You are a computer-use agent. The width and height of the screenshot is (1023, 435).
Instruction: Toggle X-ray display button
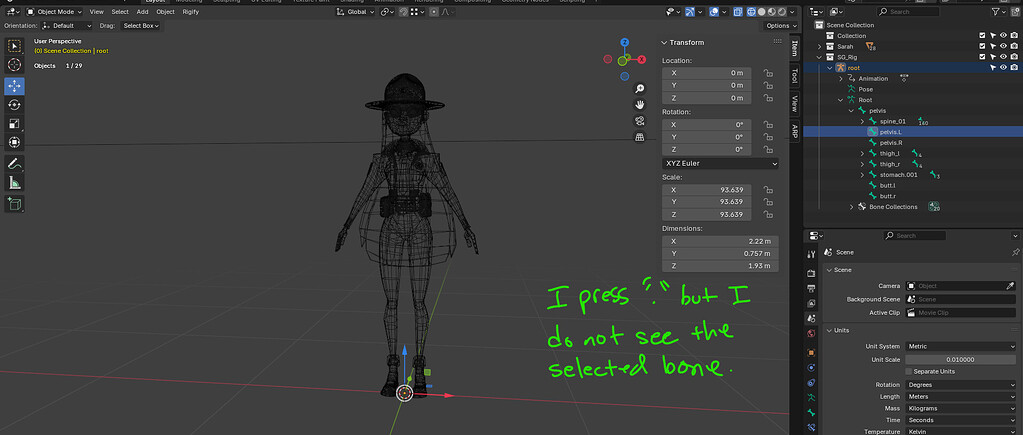click(737, 12)
